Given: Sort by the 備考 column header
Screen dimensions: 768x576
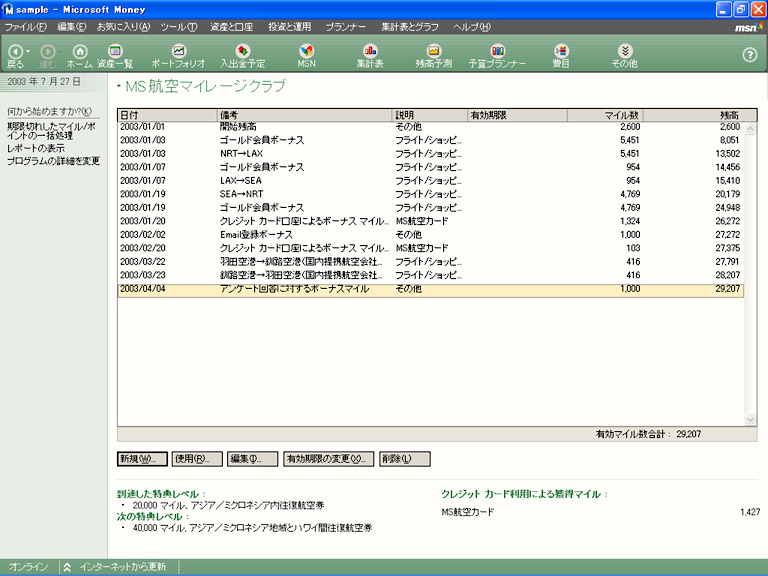Looking at the screenshot, I should click(x=305, y=115).
